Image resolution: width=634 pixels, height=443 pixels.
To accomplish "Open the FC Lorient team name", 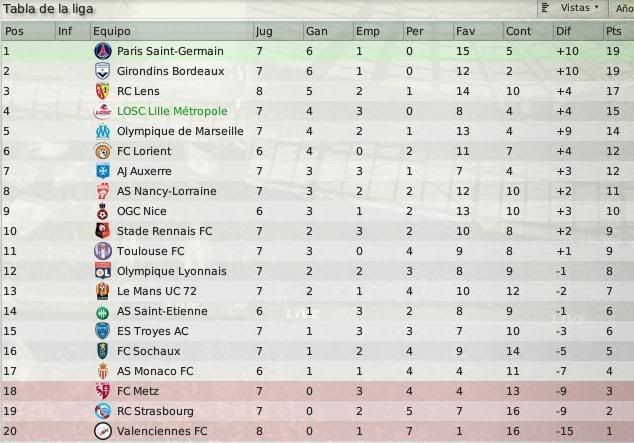I will (x=144, y=151).
